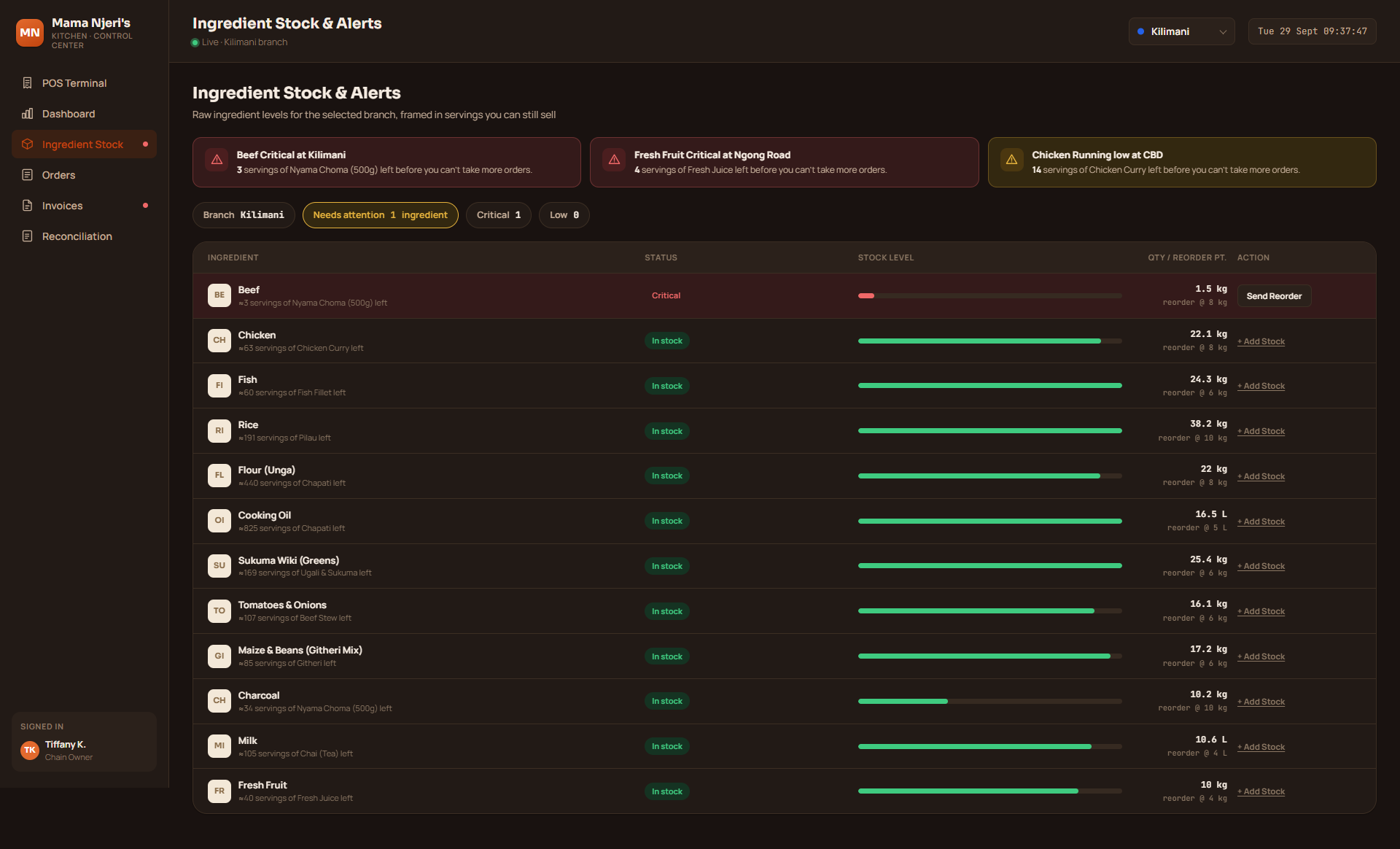Open the Beef Critical at Kilimani alert
Viewport: 1400px width, 849px height.
(386, 162)
